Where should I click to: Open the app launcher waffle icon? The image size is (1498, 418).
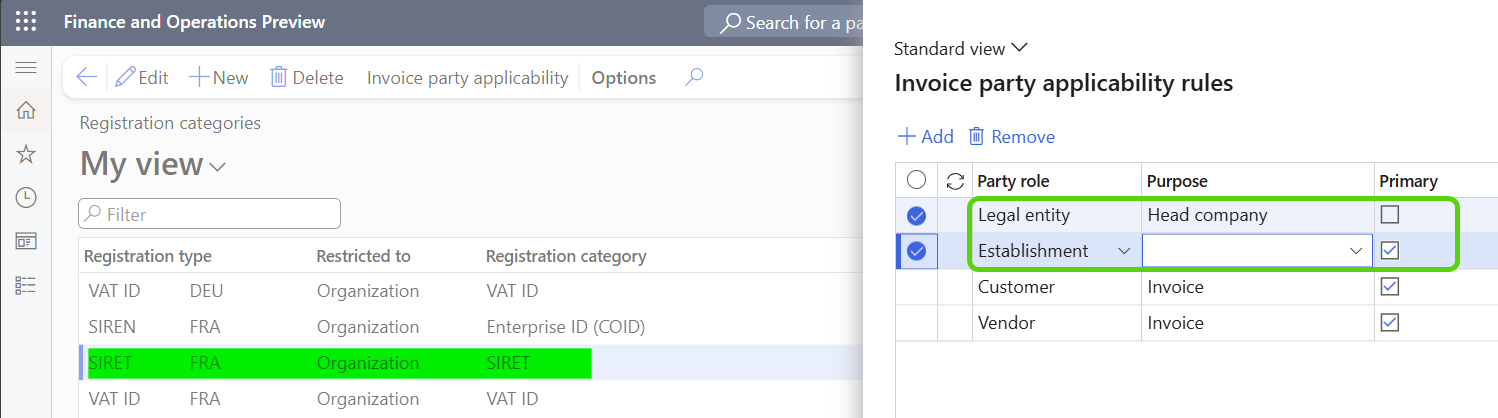[26, 21]
